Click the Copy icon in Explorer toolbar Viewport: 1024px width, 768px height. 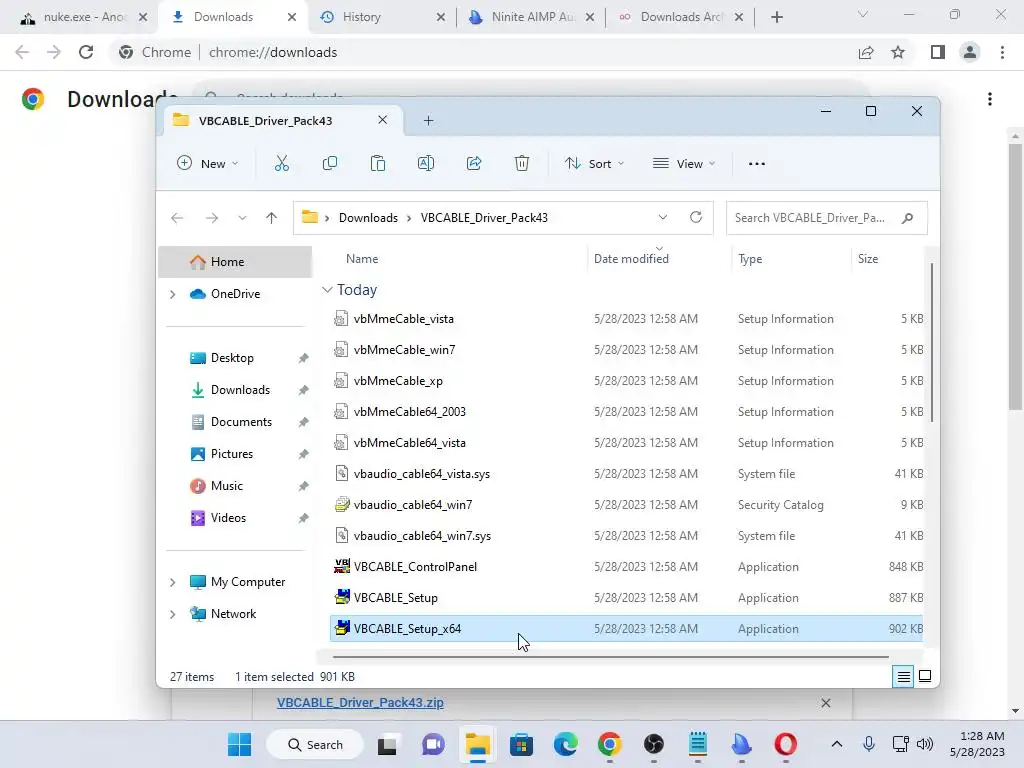[330, 163]
